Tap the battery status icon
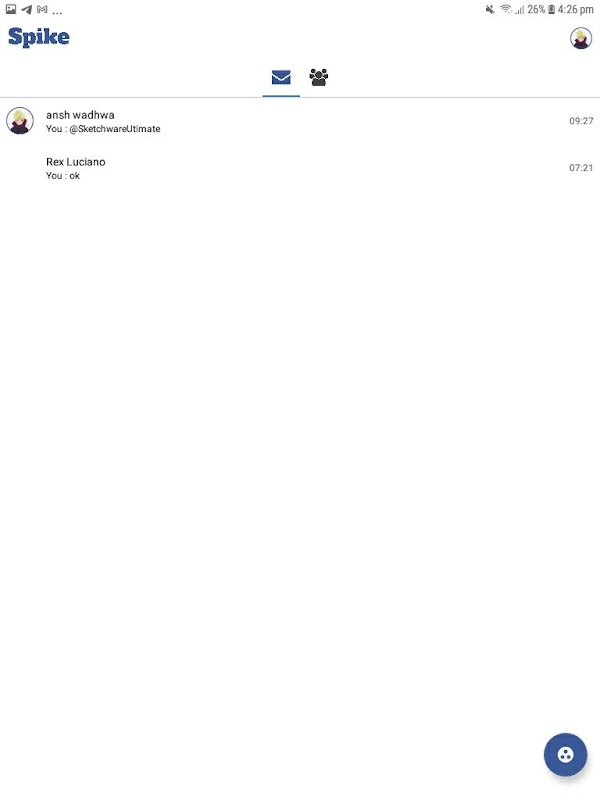 coord(551,9)
